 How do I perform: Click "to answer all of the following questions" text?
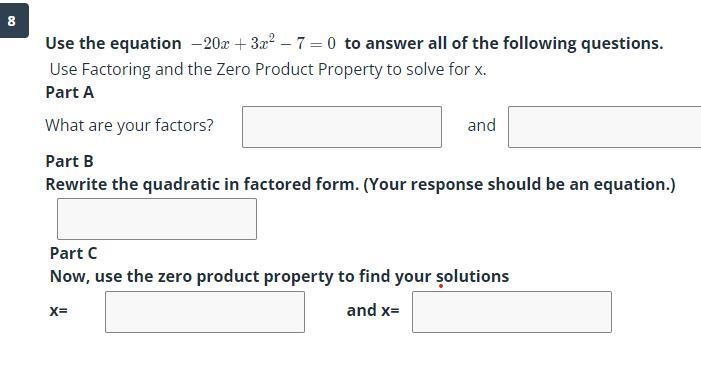point(504,44)
